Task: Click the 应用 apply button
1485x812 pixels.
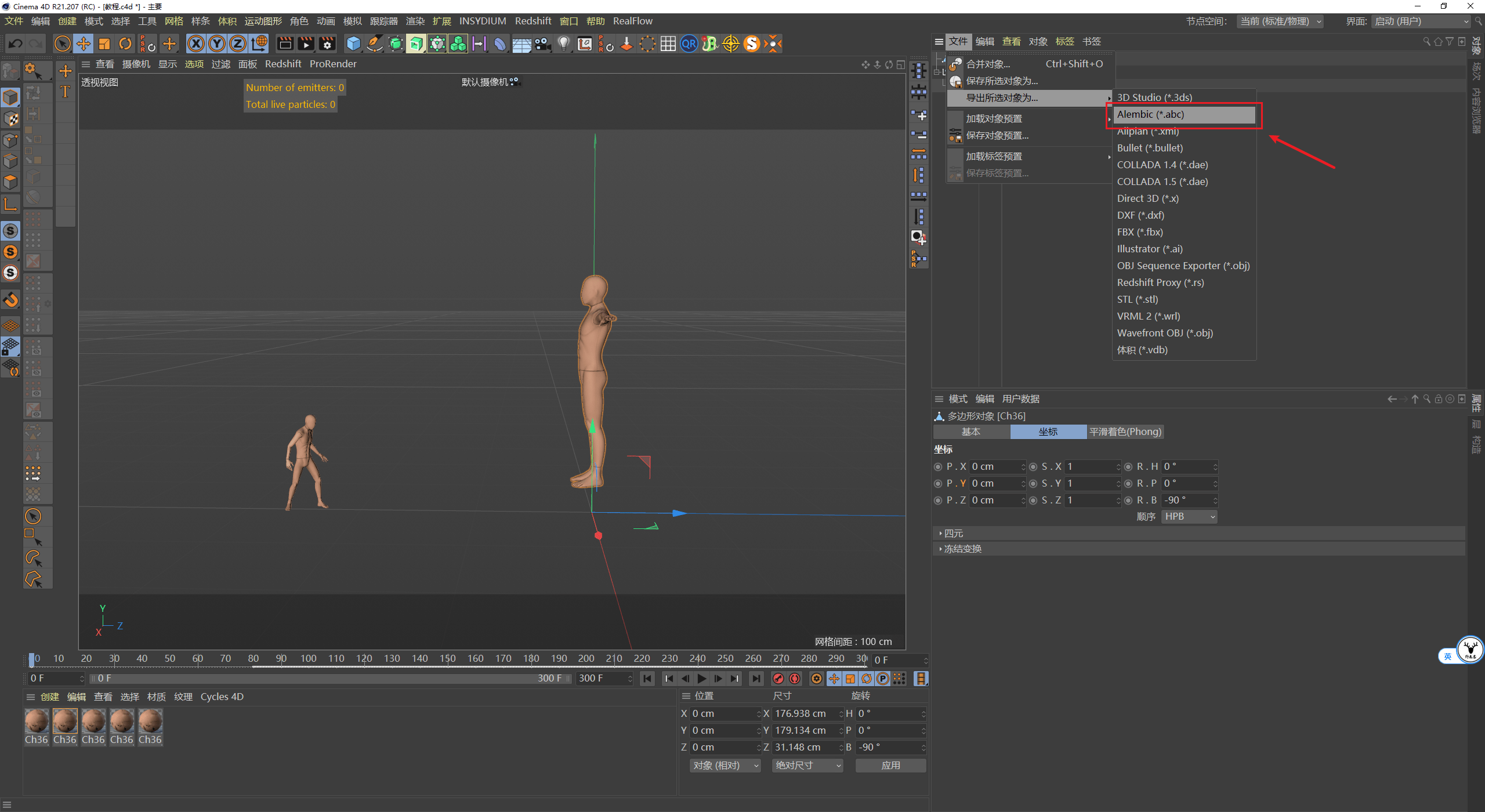Action: click(890, 766)
